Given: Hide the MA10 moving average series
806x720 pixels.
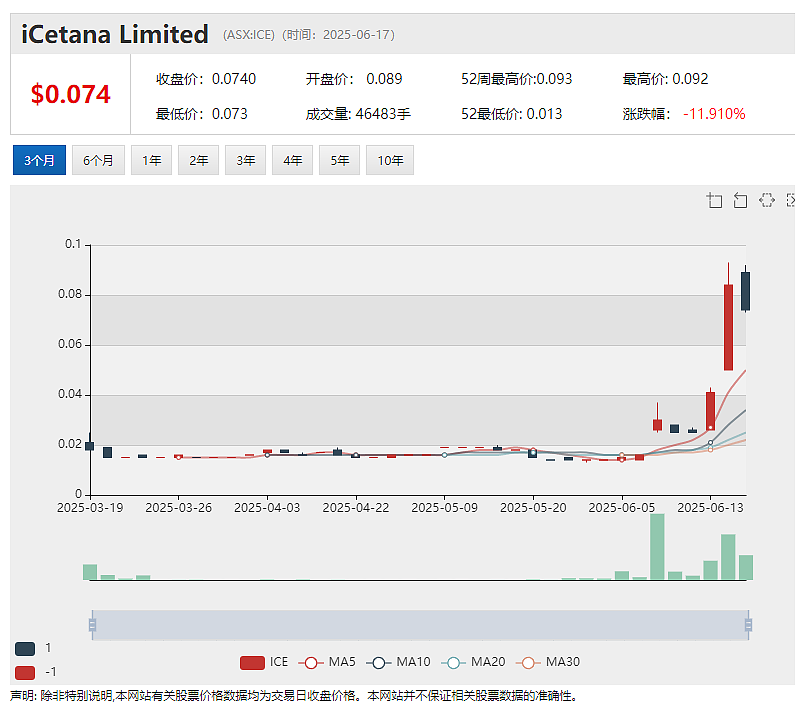Looking at the screenshot, I should coord(398,662).
